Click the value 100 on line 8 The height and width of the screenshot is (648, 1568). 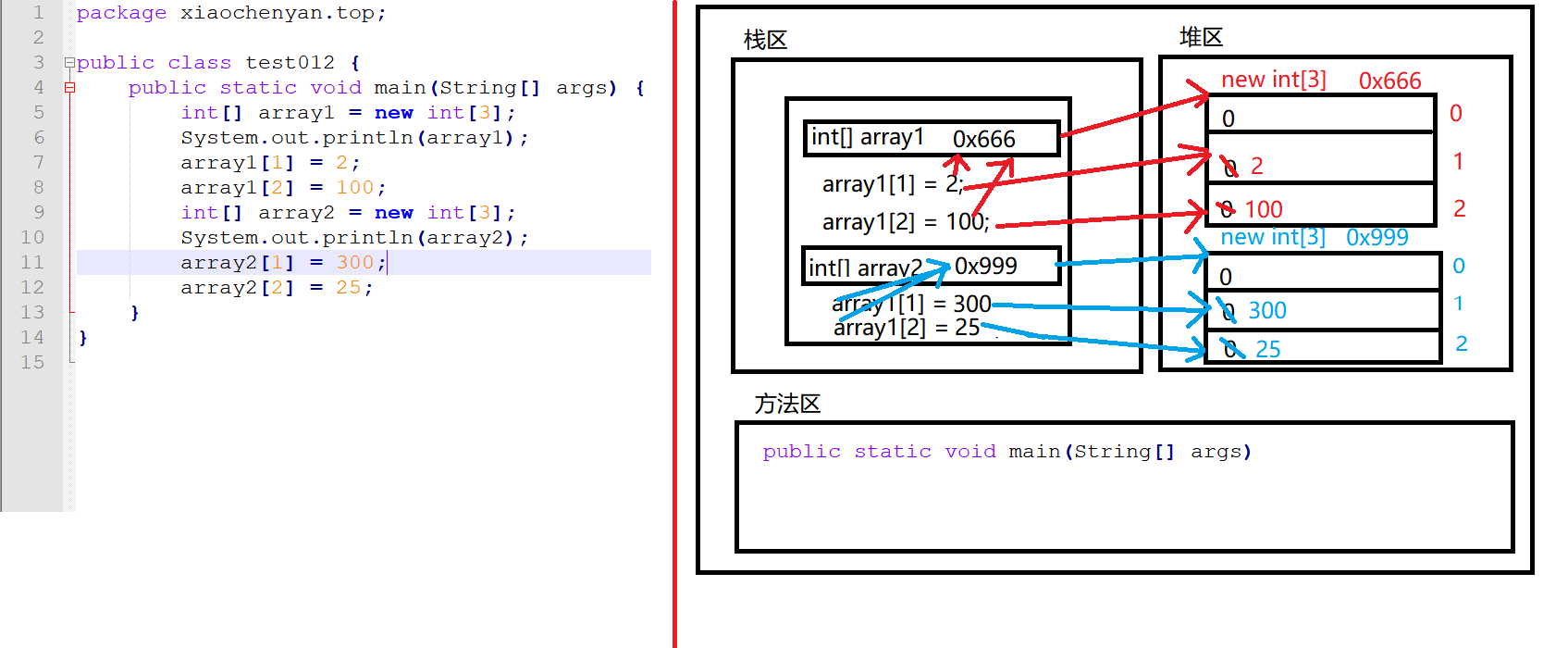354,188
